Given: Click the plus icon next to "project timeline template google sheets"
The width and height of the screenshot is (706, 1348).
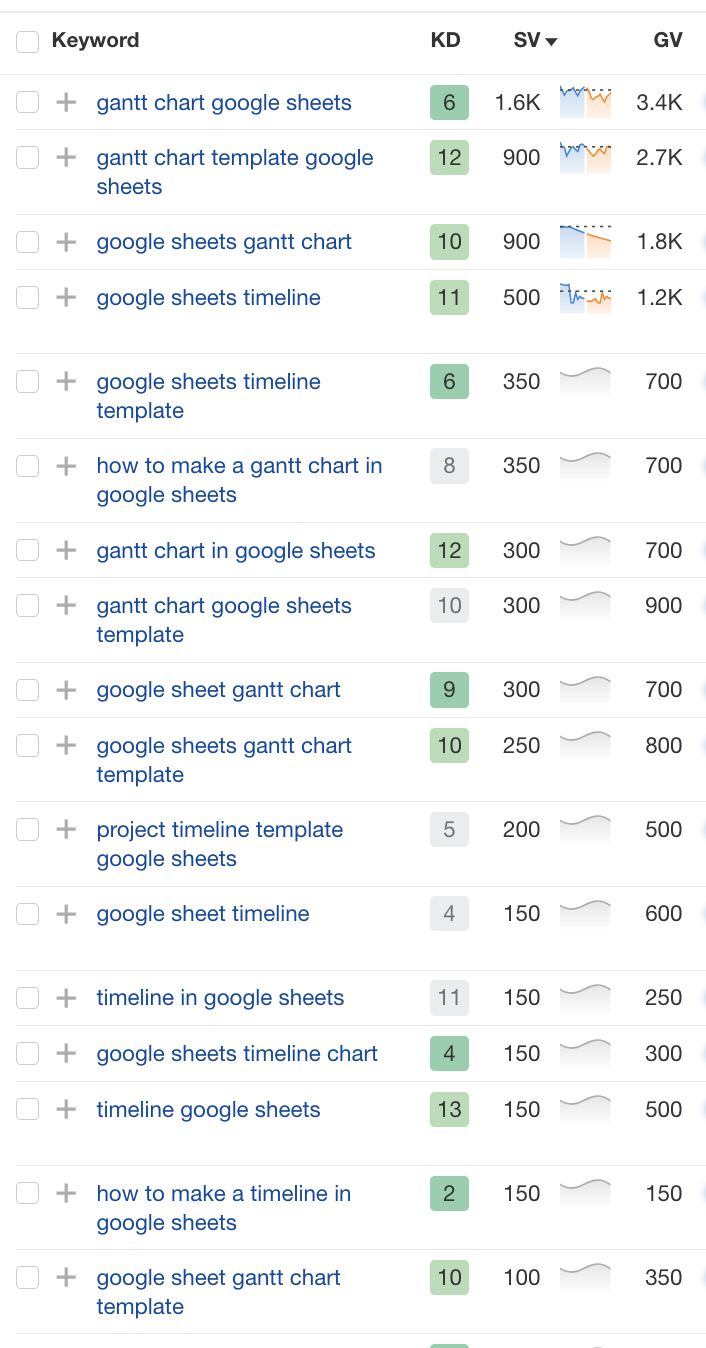Looking at the screenshot, I should coord(66,829).
